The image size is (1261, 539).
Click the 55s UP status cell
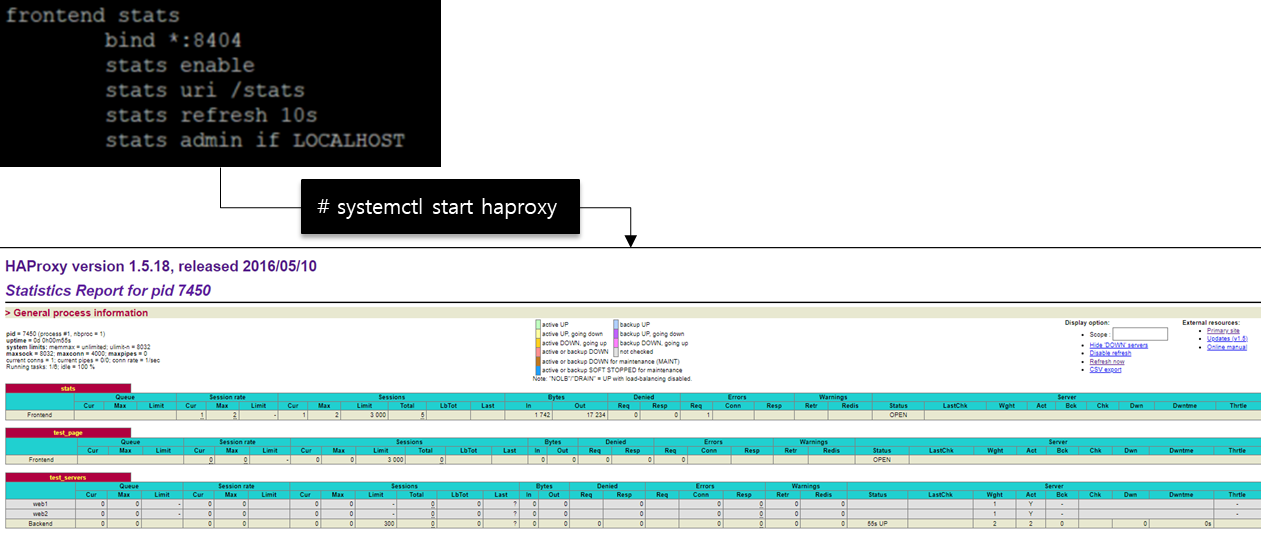[x=878, y=522]
